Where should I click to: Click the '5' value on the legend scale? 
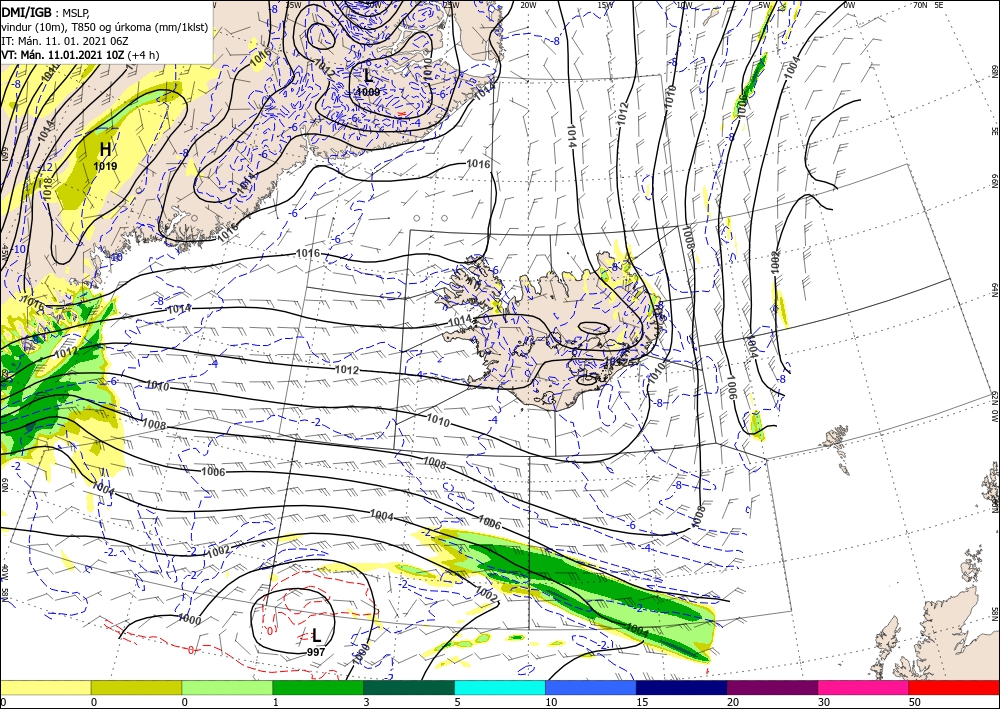point(457,702)
